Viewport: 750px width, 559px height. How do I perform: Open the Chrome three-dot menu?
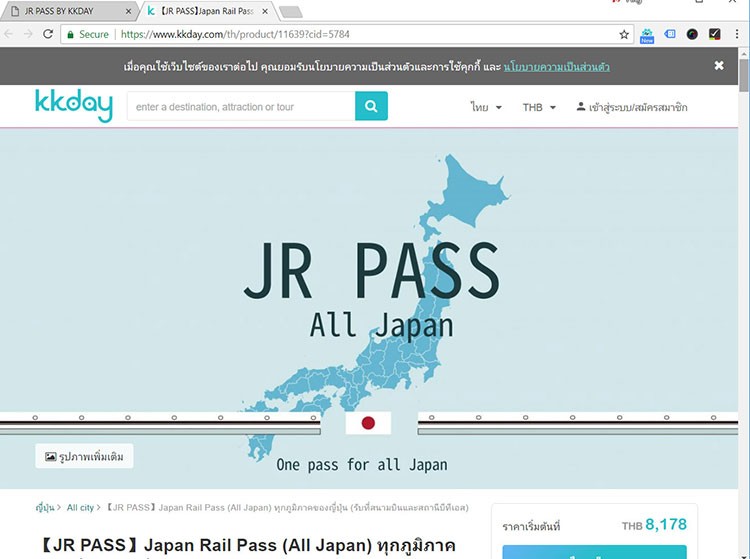pyautogui.click(x=737, y=34)
